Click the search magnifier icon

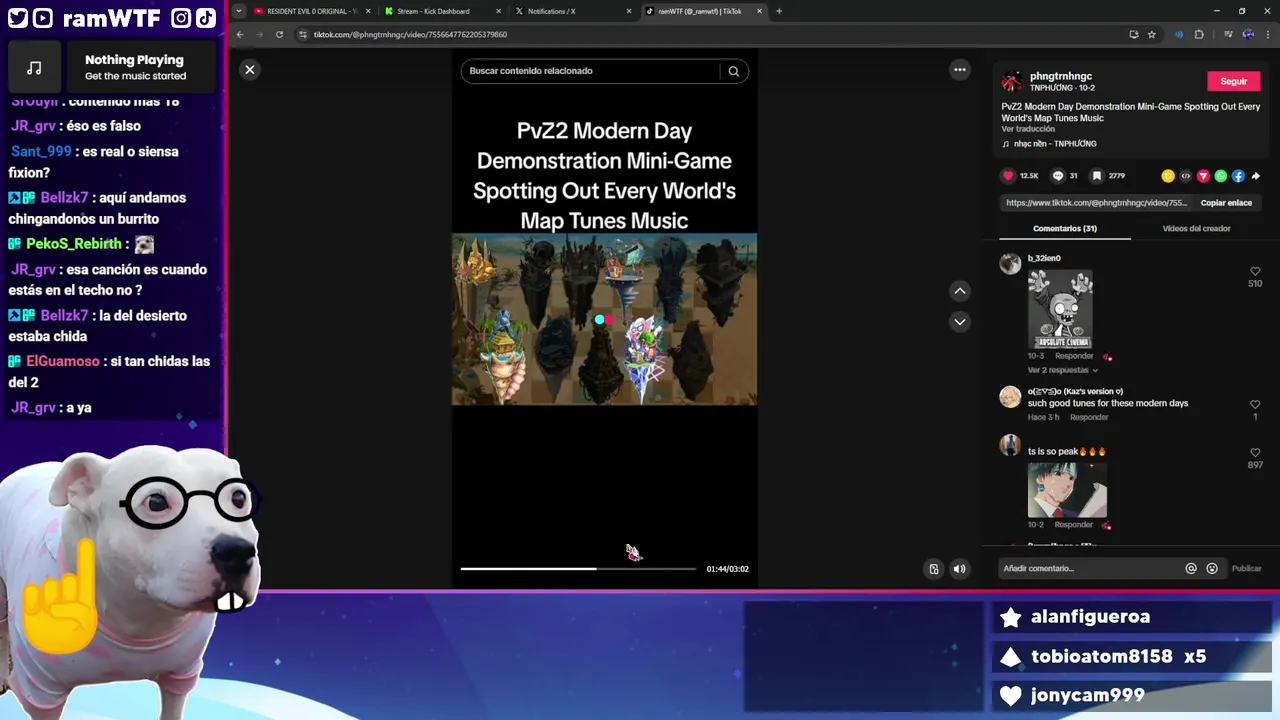click(733, 71)
